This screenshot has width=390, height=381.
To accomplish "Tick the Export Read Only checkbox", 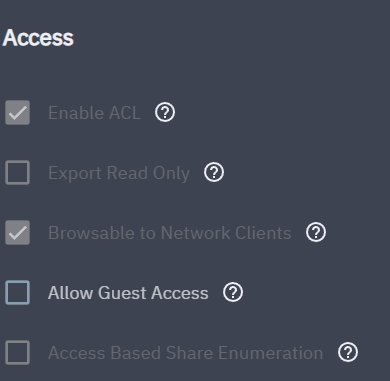I will (17, 172).
